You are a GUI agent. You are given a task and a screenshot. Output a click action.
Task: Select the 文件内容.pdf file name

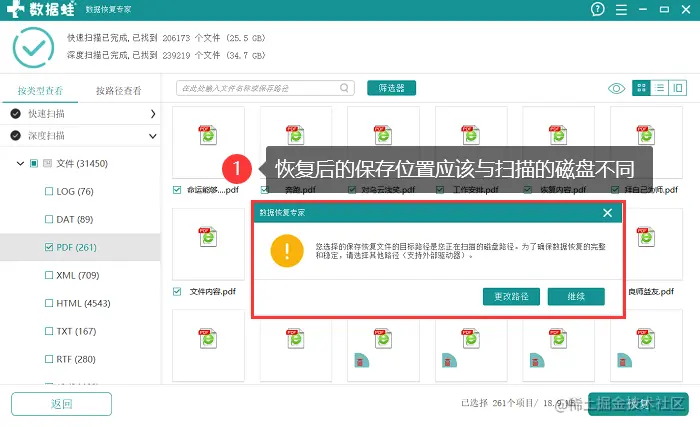point(212,292)
